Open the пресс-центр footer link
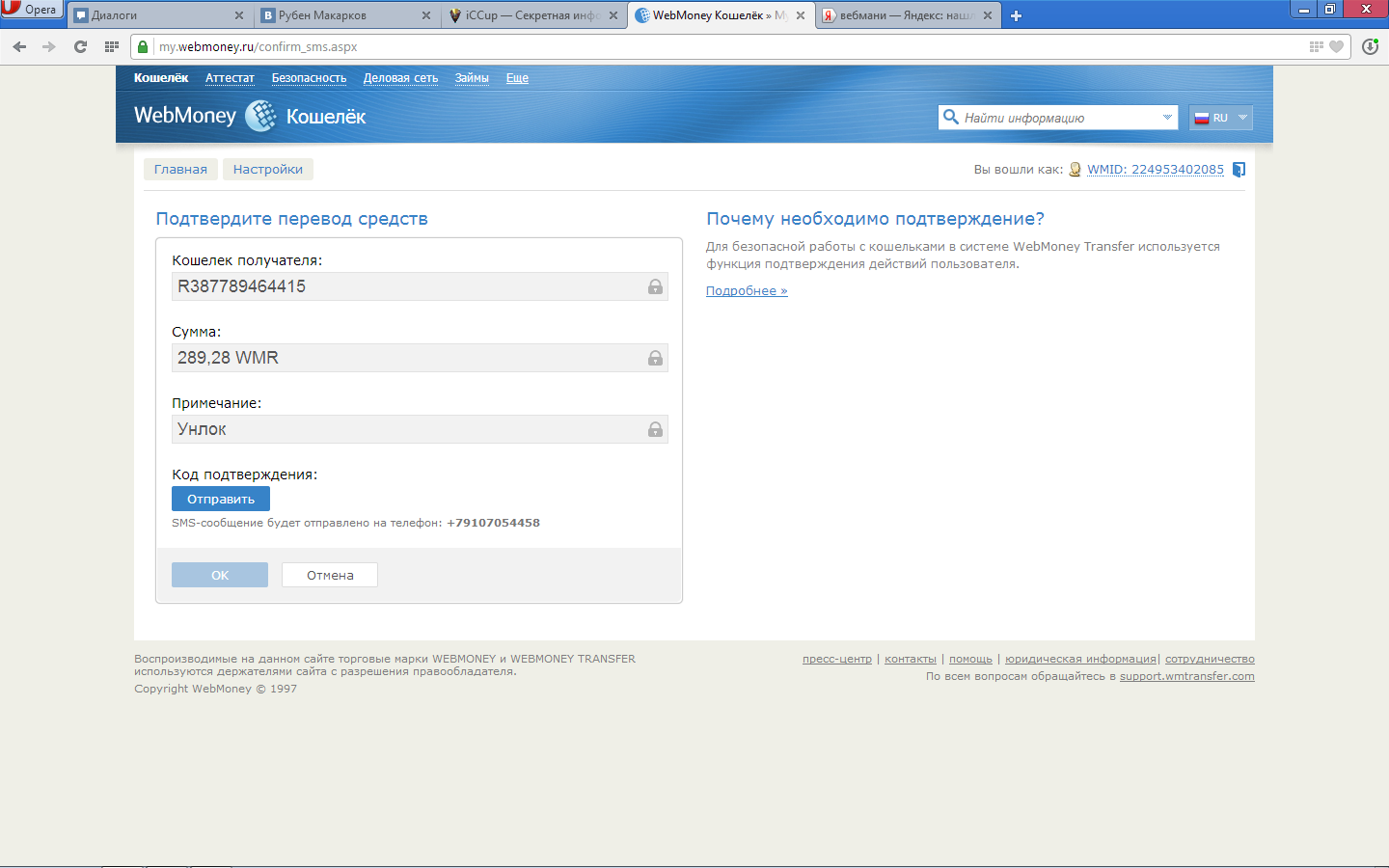 [837, 660]
